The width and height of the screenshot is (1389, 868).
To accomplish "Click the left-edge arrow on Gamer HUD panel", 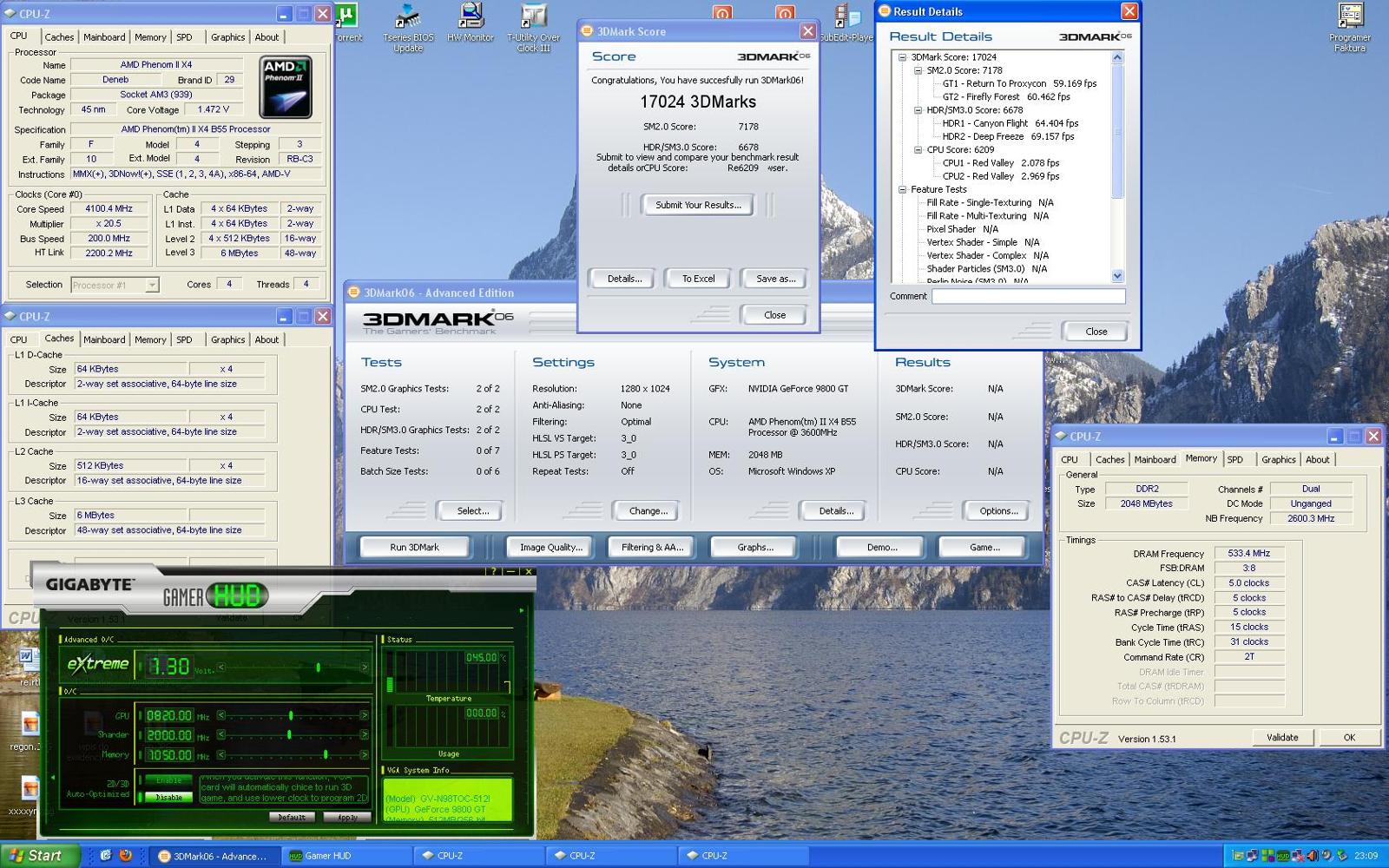I will 53,777.
